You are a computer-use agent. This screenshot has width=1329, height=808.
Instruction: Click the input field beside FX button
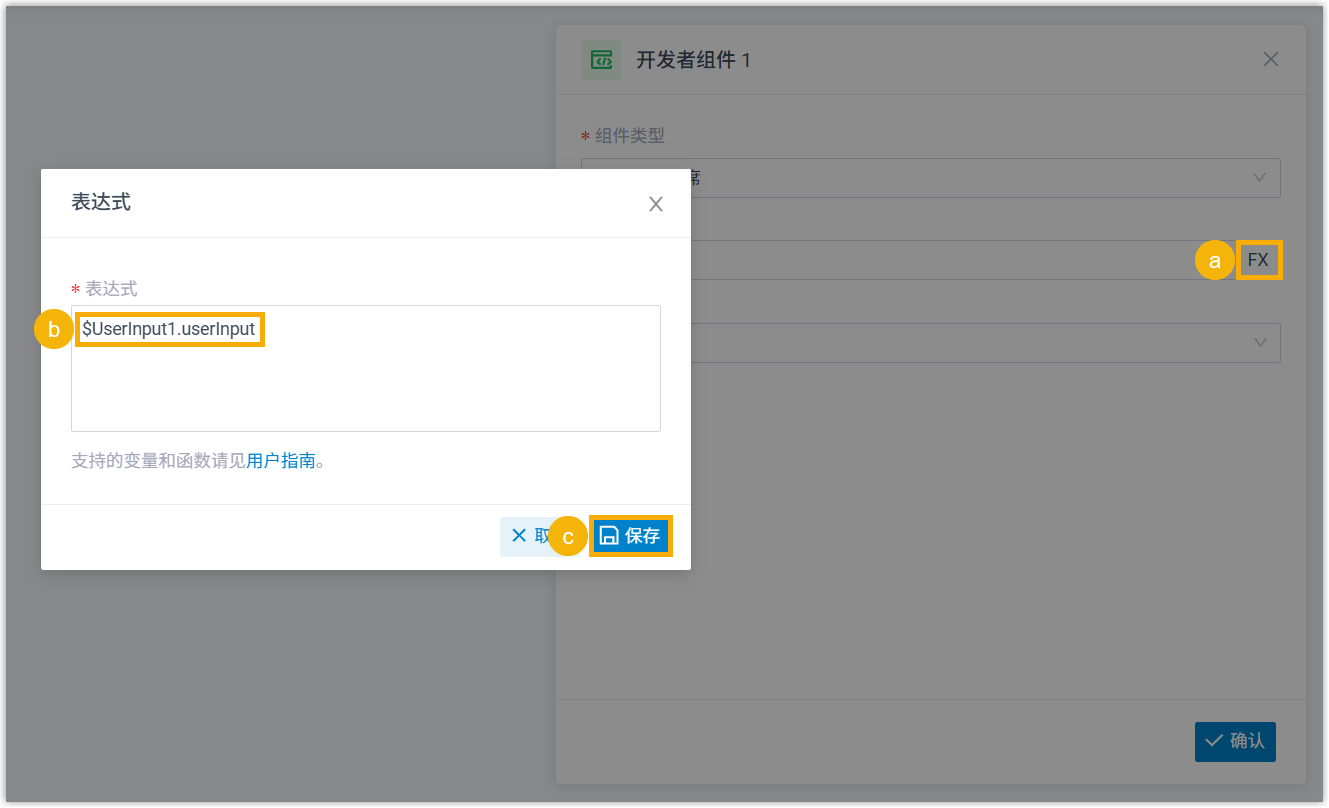[x=960, y=260]
